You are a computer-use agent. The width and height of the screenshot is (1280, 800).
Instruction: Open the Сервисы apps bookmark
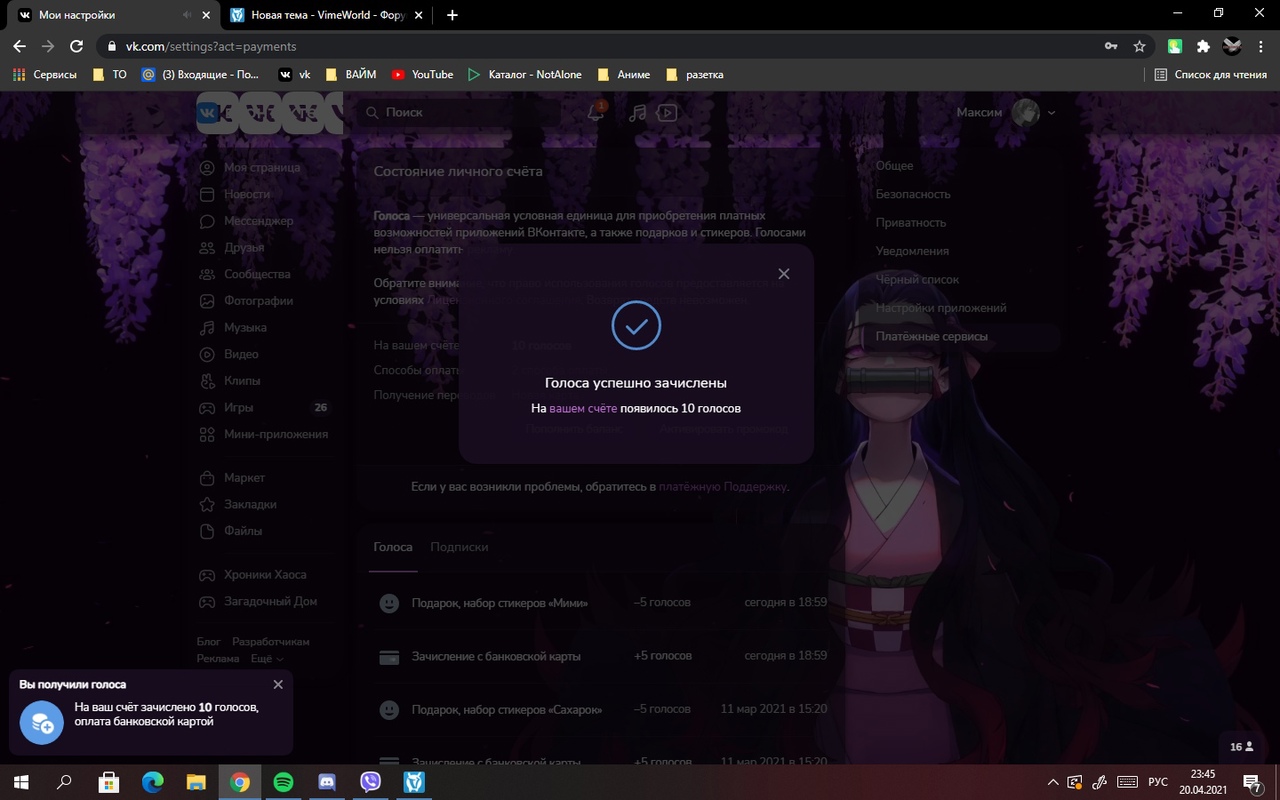(44, 74)
